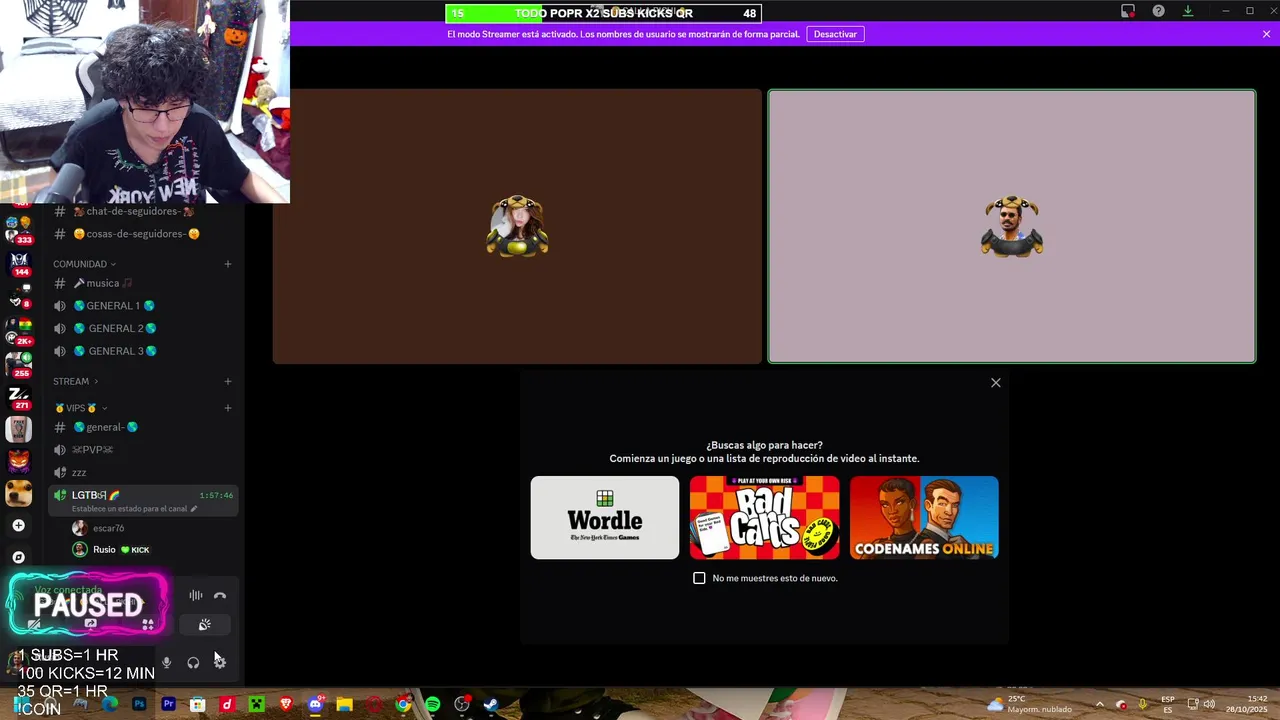Click server icon with 333 badge
The image size is (1280, 720).
19,231
